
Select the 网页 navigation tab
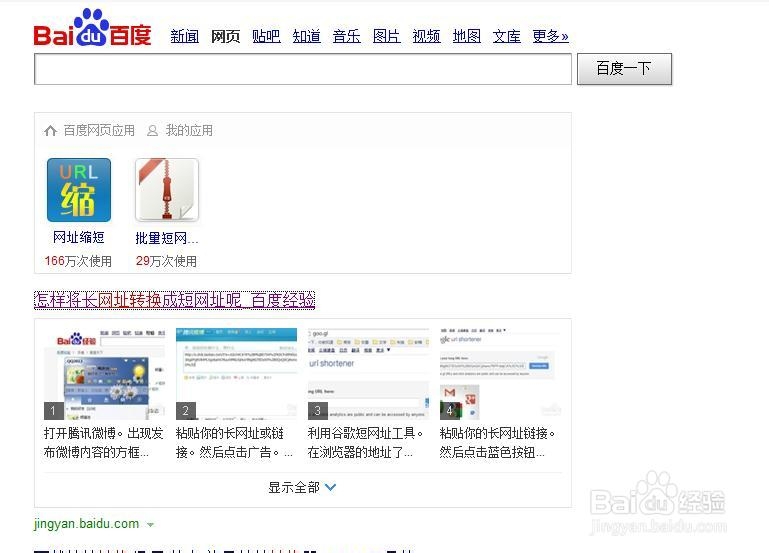(225, 36)
